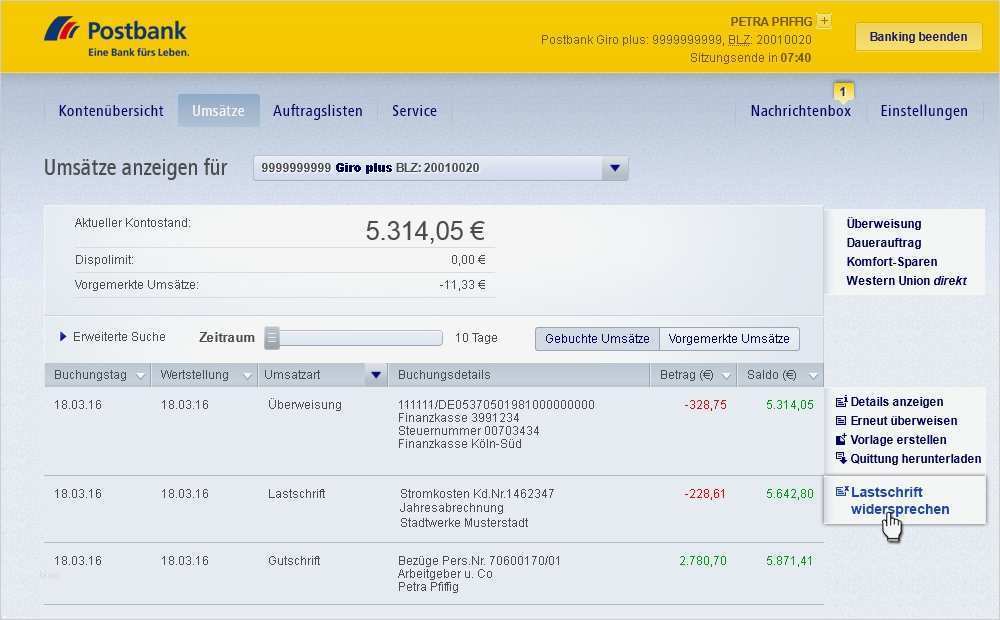
Task: Switch to Auftragslisten tab
Action: [x=318, y=111]
